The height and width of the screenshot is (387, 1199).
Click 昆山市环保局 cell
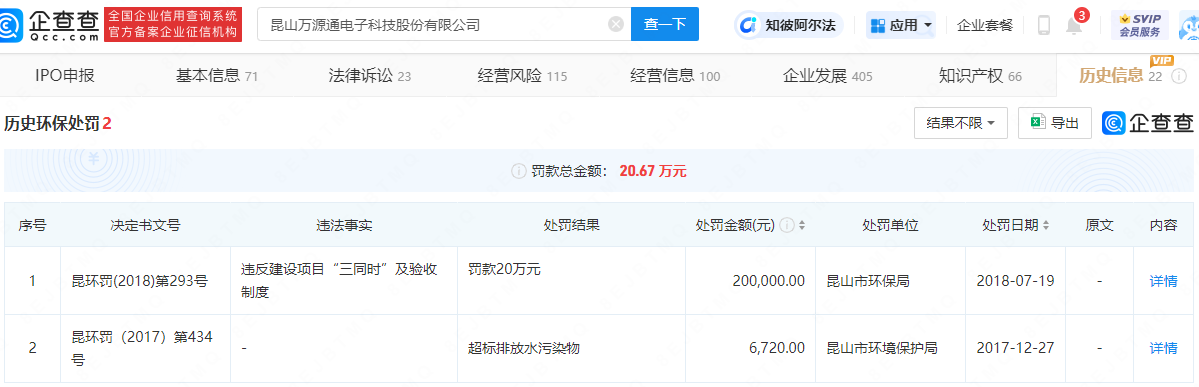click(869, 281)
